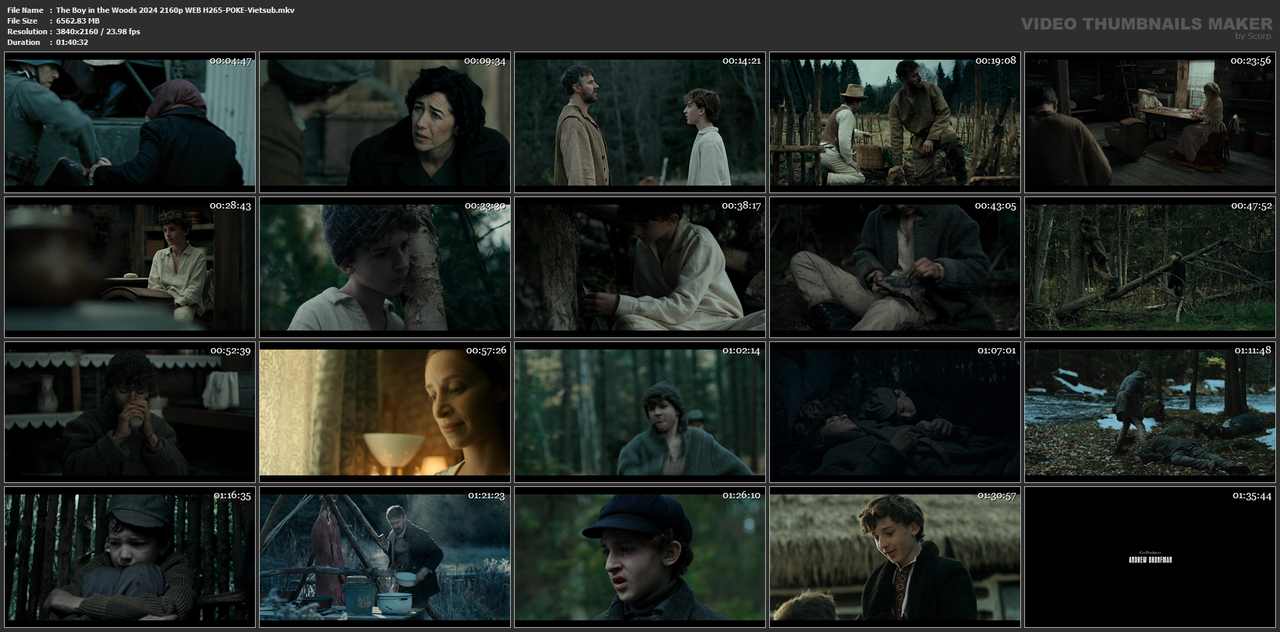The height and width of the screenshot is (632, 1280).
Task: Select the thumbnail timestamped 01:16:35
Action: (x=130, y=556)
